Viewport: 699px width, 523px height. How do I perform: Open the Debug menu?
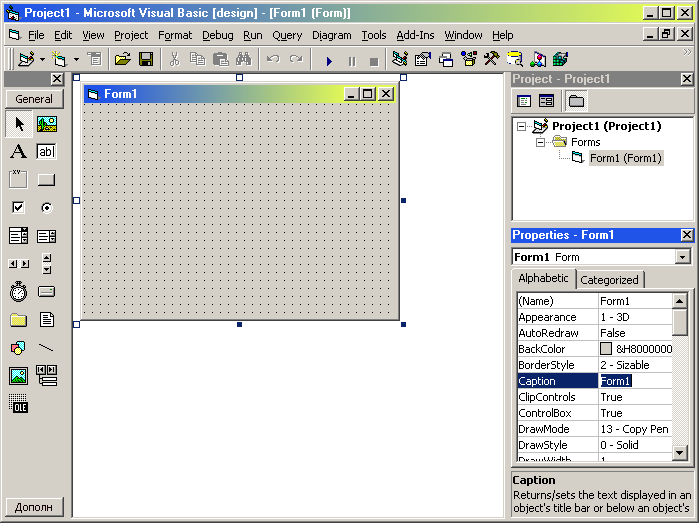(x=218, y=35)
